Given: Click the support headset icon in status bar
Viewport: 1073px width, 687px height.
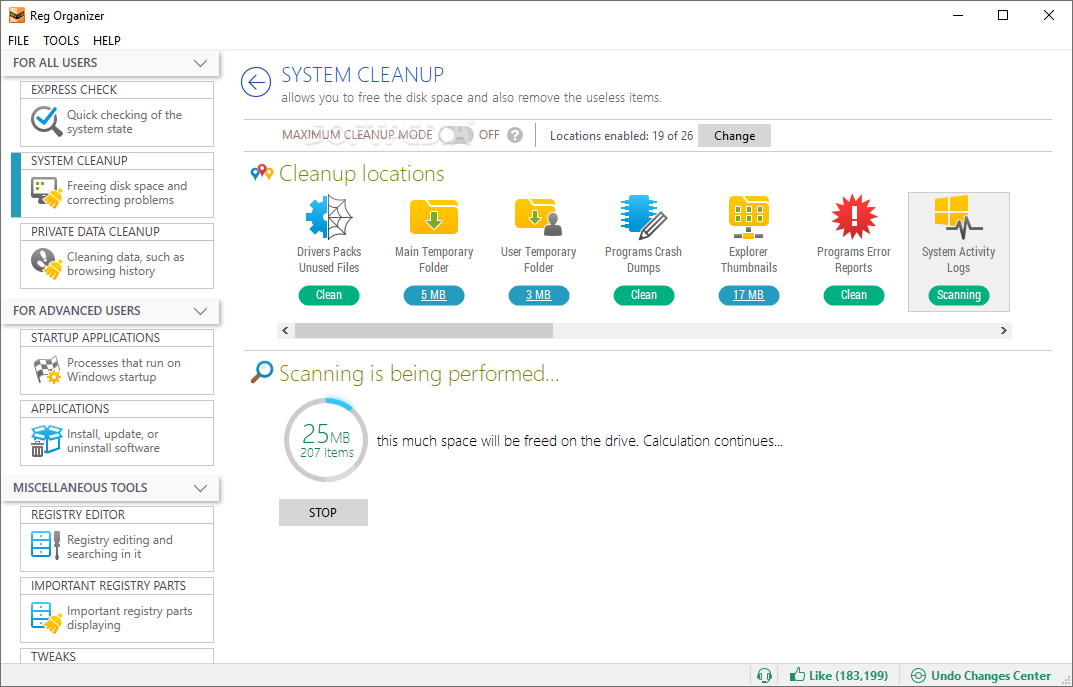Looking at the screenshot, I should coord(764,676).
